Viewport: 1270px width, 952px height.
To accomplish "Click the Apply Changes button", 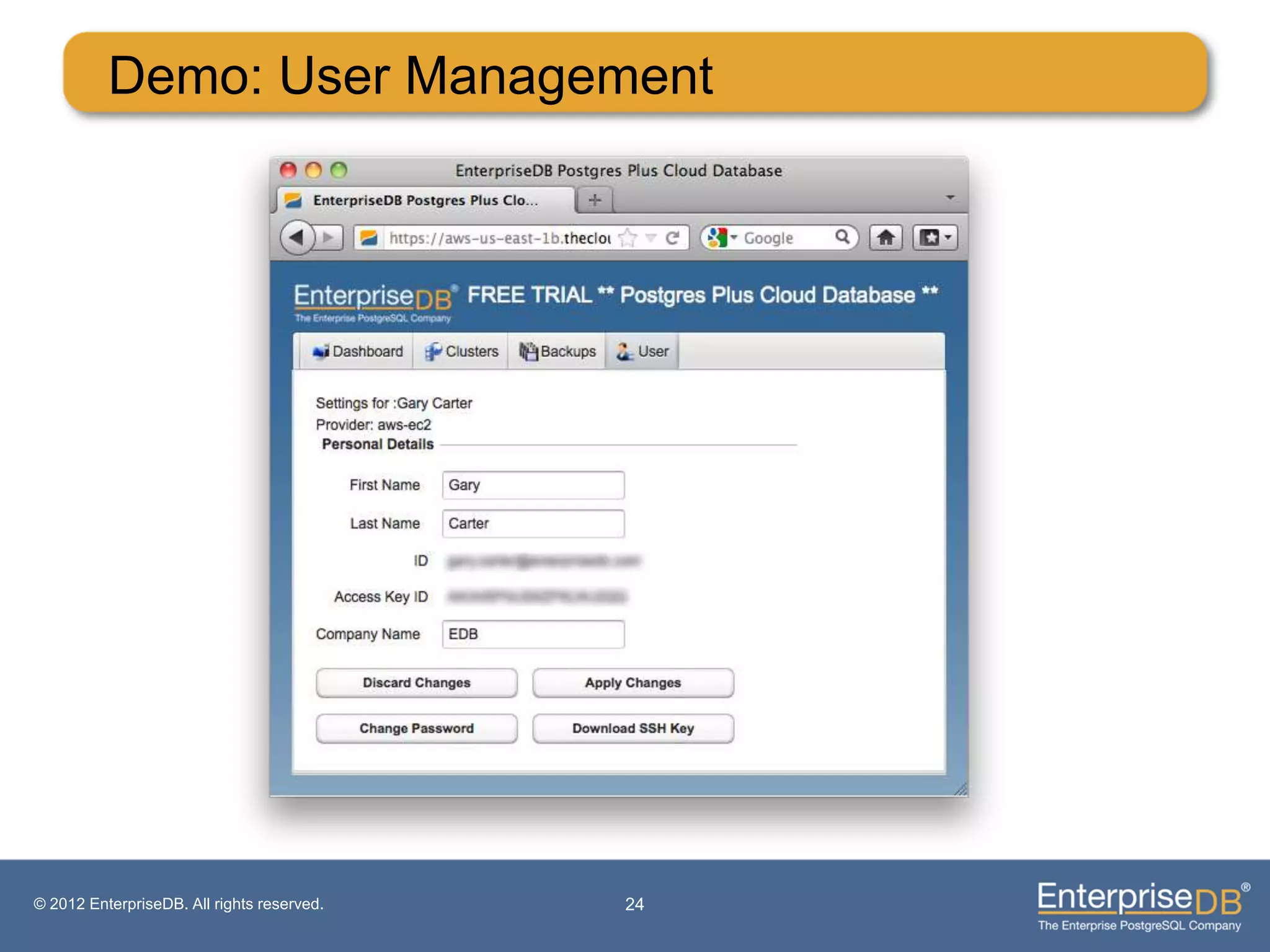I will coord(633,682).
